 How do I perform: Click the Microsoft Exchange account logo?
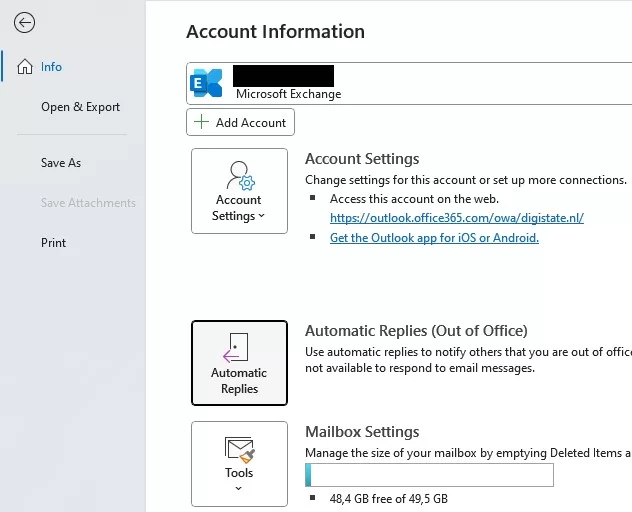(206, 83)
